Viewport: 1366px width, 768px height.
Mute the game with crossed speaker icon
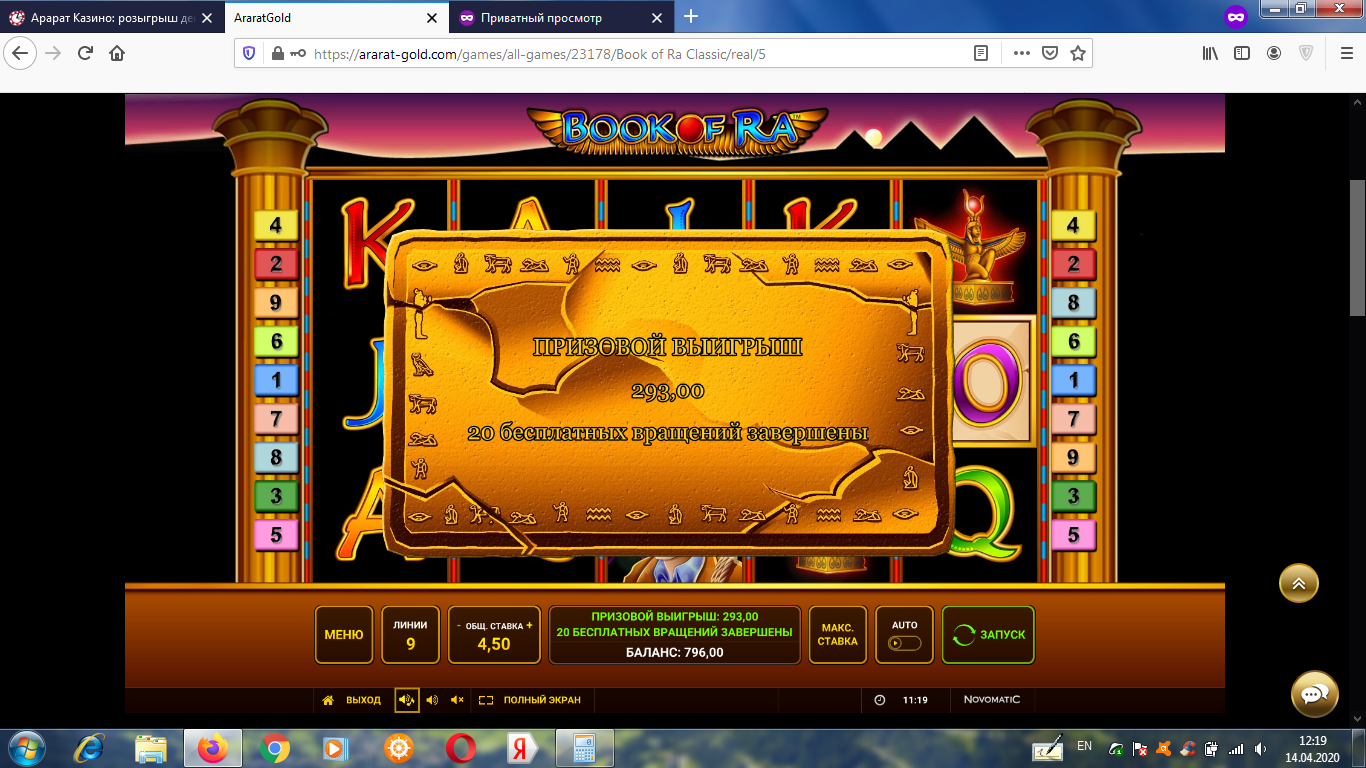(x=457, y=700)
